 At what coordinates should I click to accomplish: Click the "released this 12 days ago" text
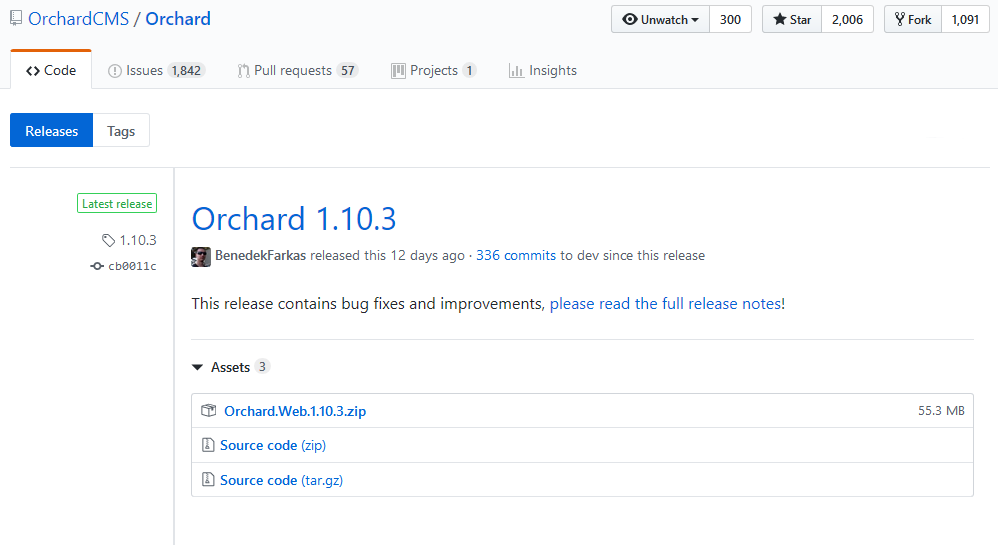(387, 256)
